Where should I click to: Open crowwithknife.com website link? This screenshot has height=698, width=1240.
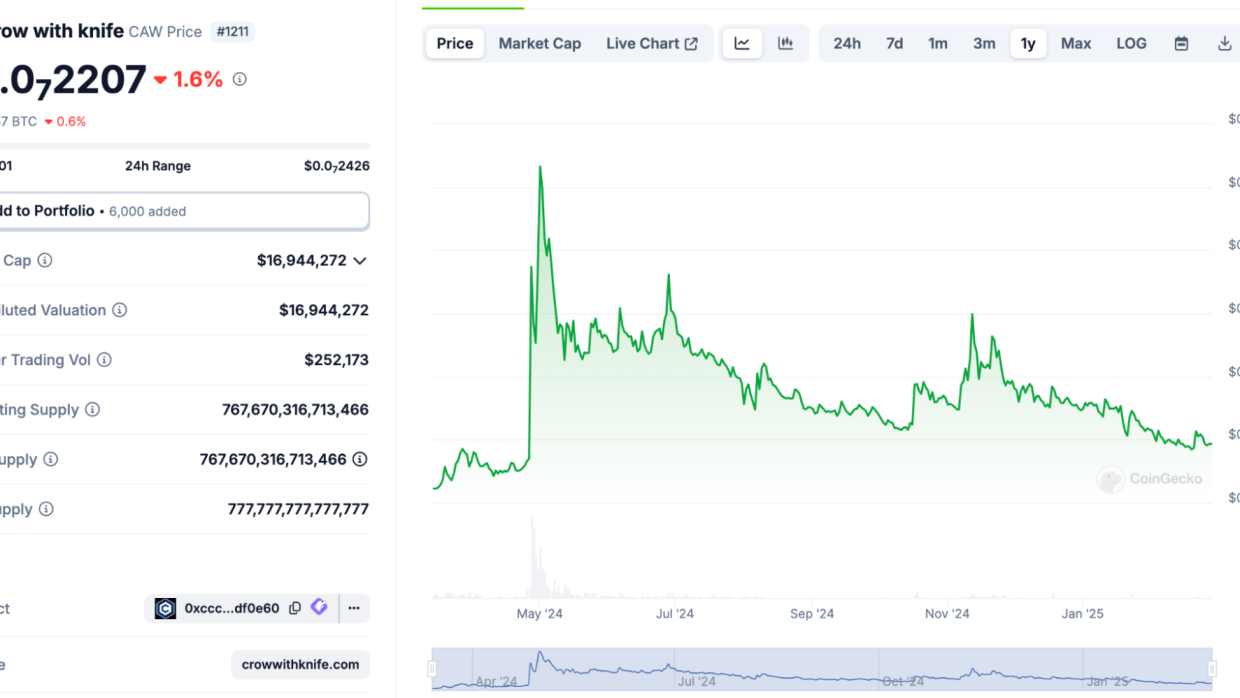tap(300, 664)
